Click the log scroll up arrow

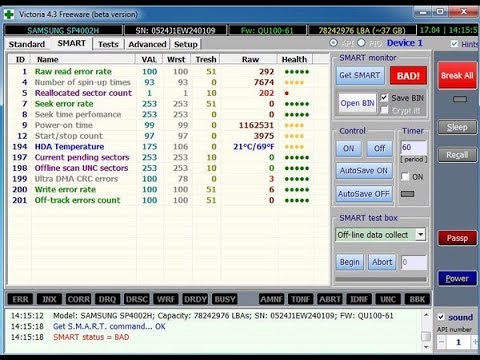click(426, 315)
